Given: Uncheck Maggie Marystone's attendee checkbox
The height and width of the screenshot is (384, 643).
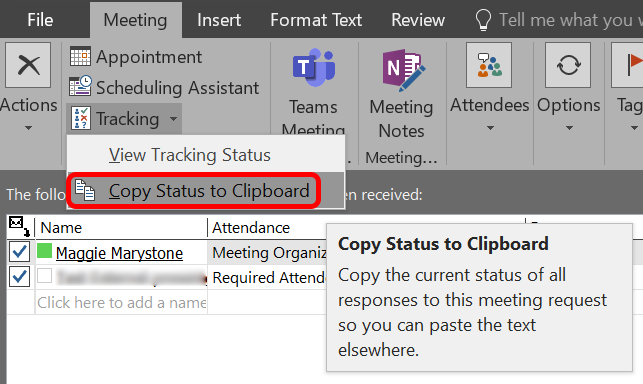Looking at the screenshot, I should (x=19, y=252).
